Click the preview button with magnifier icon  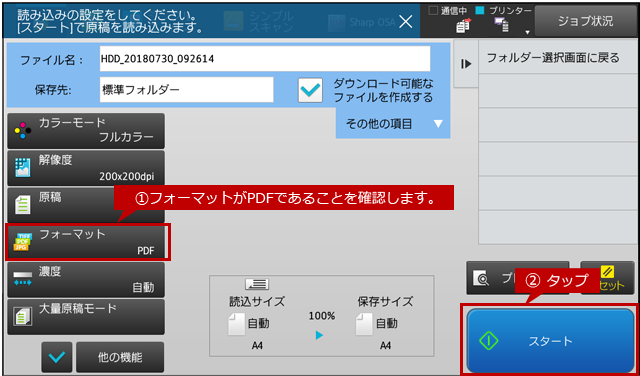click(518, 278)
